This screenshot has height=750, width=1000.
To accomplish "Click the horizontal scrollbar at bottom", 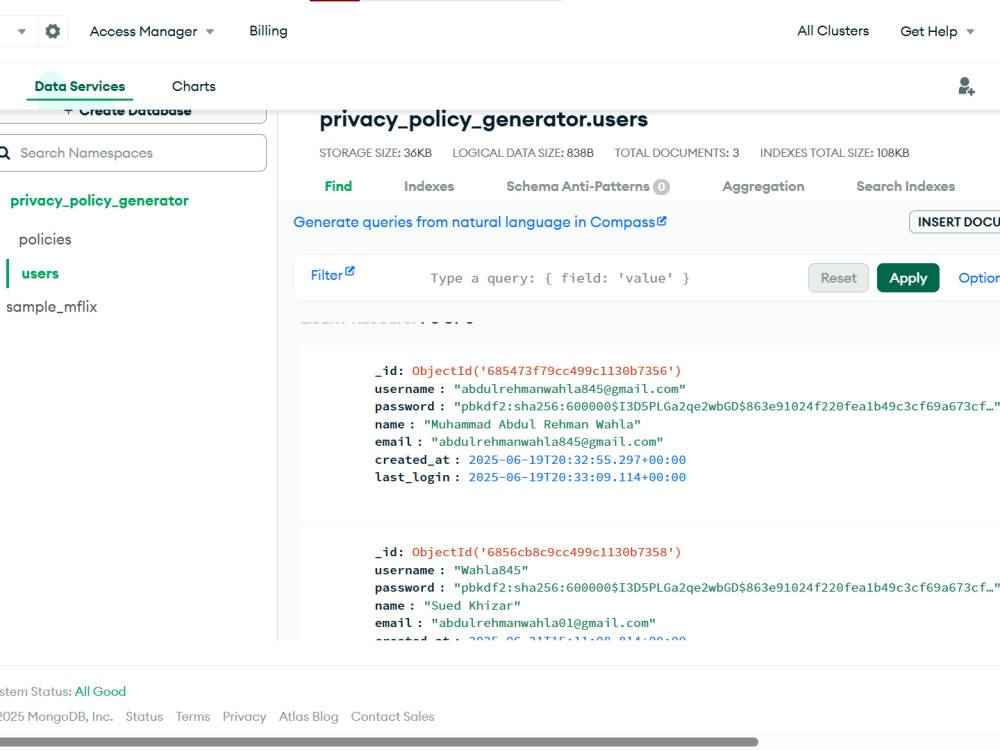I will [379, 742].
